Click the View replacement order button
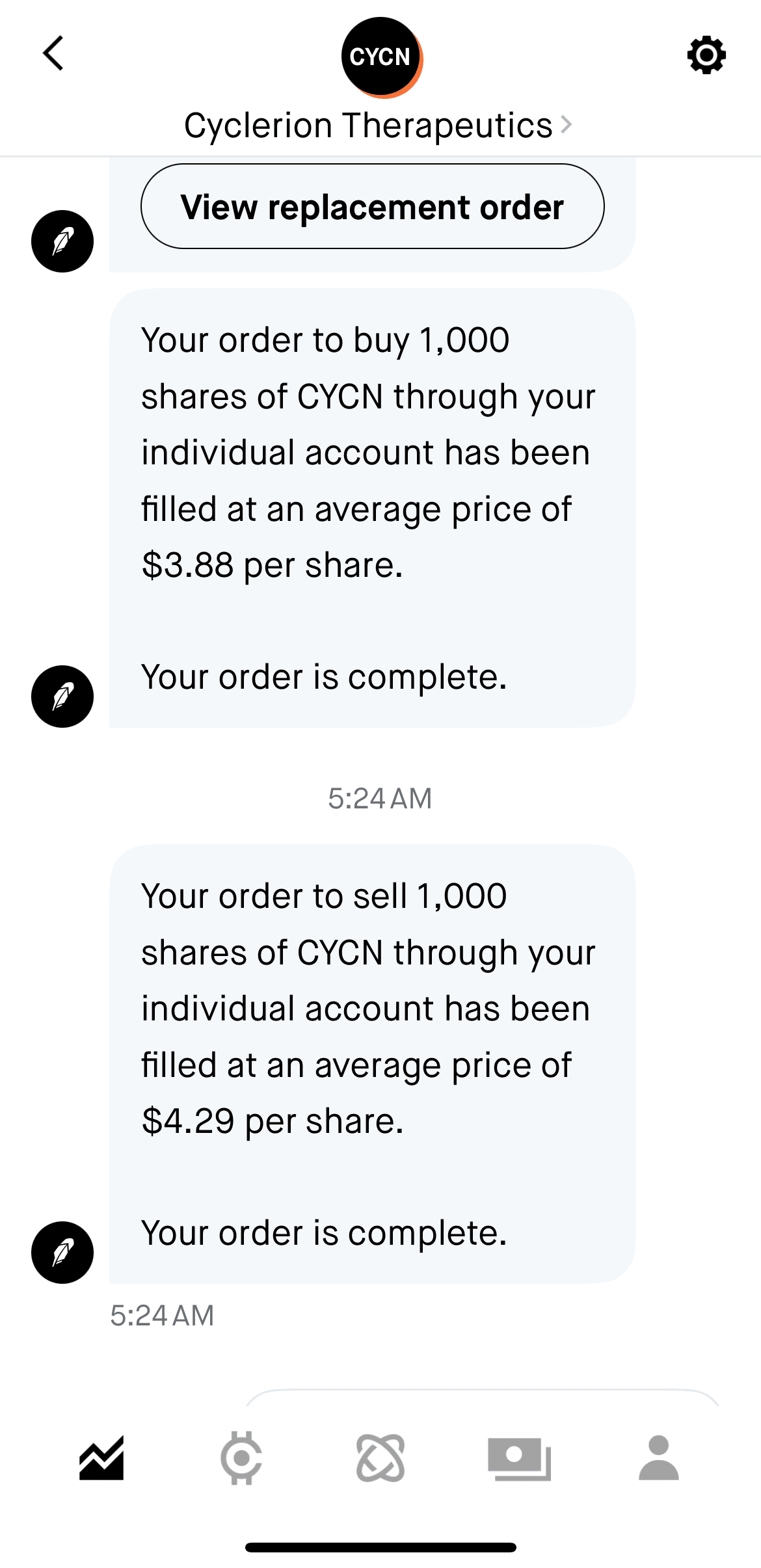 click(x=372, y=207)
